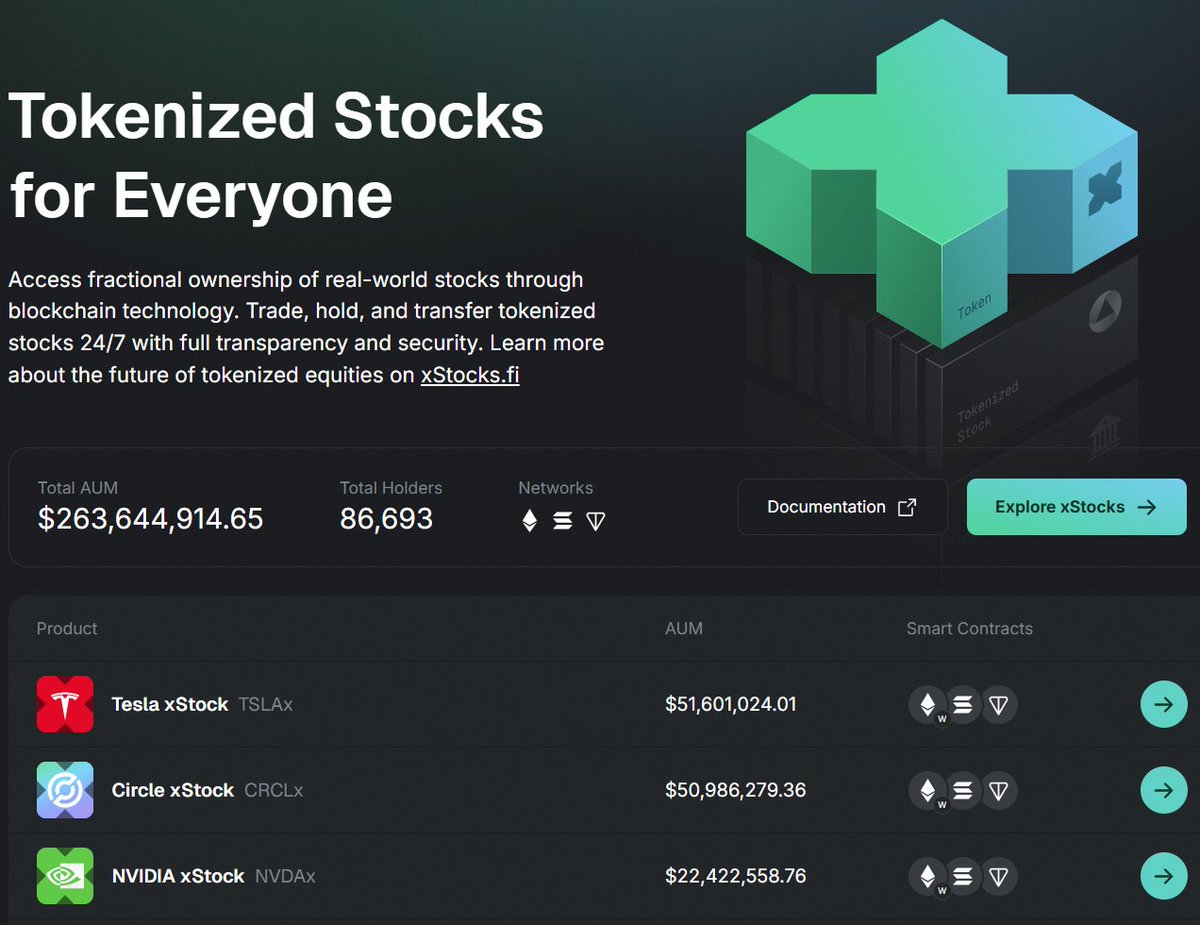Click the Tesla xStock logo

65,704
